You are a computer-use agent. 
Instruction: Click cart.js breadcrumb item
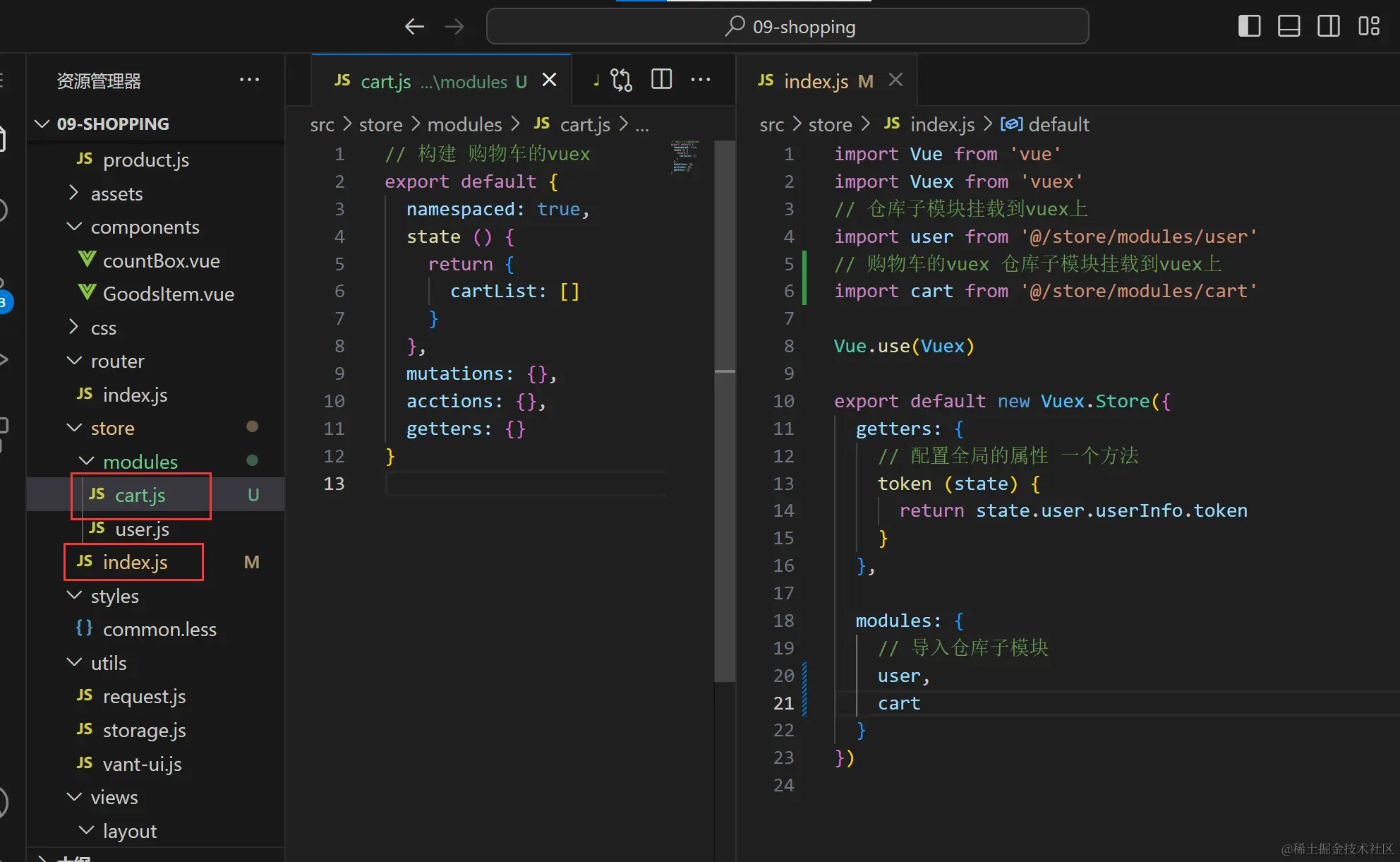(x=572, y=125)
